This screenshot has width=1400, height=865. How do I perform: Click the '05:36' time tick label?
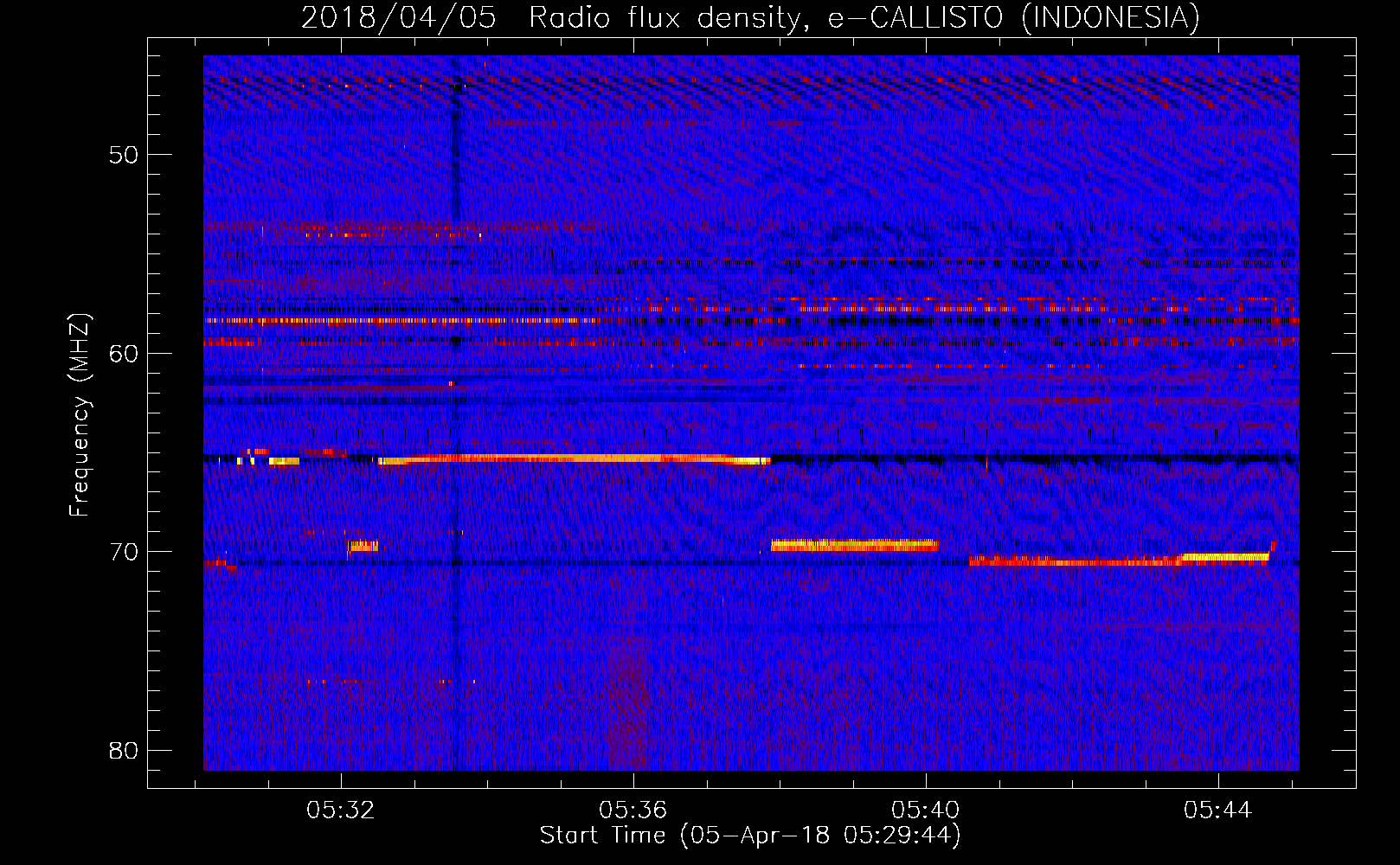pyautogui.click(x=633, y=811)
